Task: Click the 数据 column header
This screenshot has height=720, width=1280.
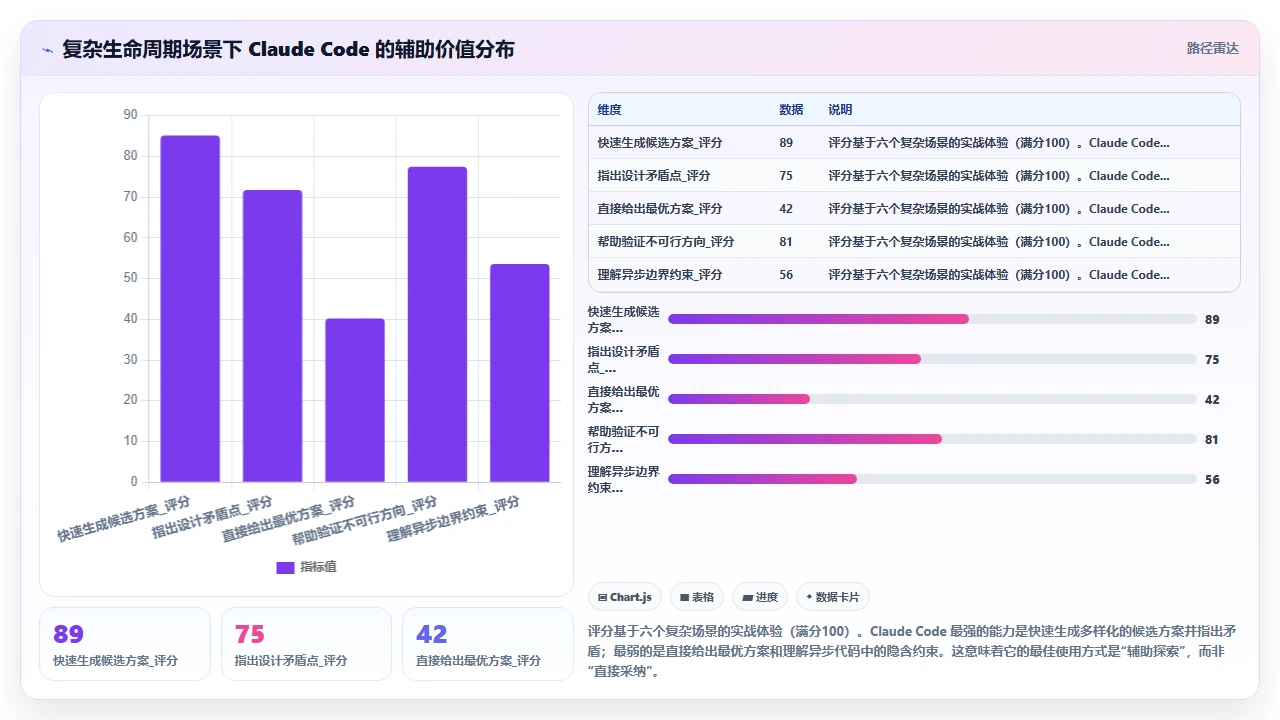Action: pos(791,110)
